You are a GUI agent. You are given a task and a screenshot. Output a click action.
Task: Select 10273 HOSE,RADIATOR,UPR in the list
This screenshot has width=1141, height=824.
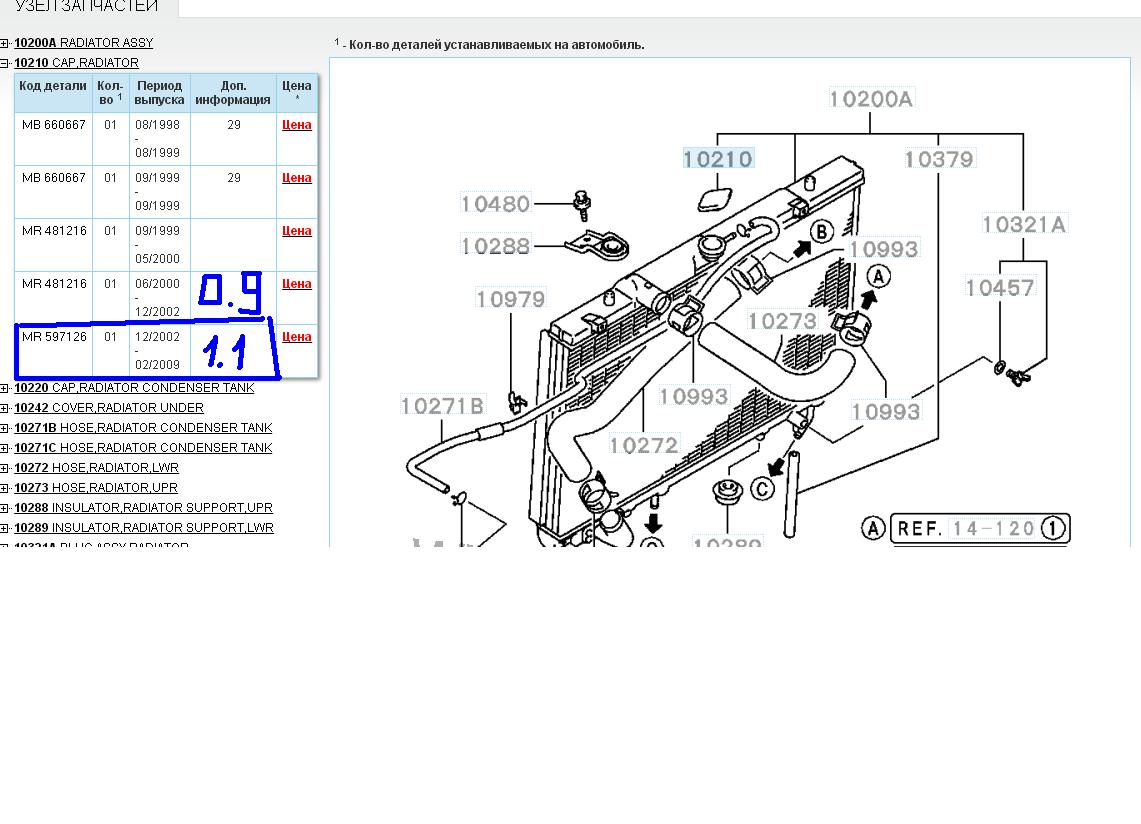coord(95,488)
